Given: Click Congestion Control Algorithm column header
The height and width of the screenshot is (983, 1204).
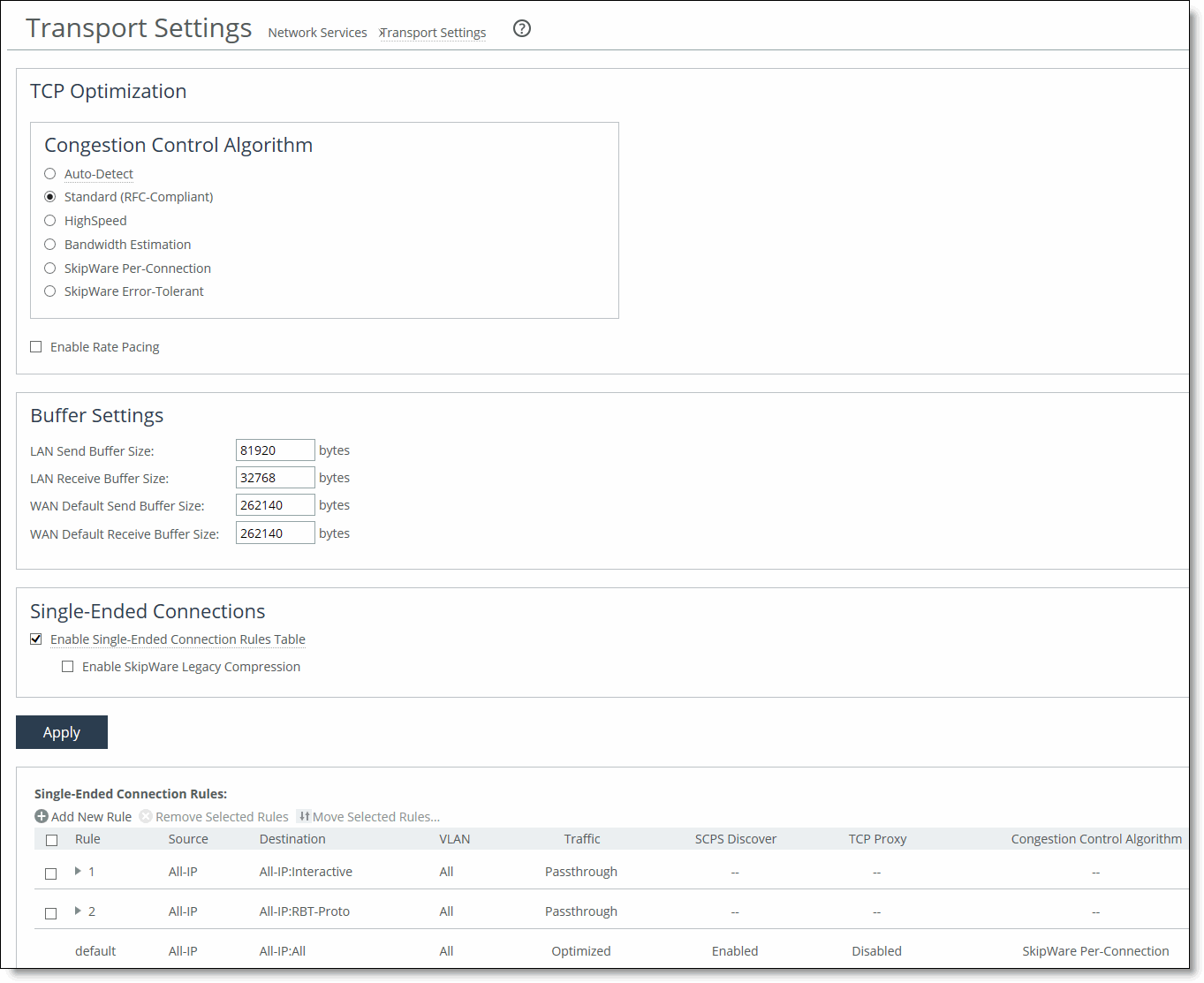Looking at the screenshot, I should click(1096, 839).
